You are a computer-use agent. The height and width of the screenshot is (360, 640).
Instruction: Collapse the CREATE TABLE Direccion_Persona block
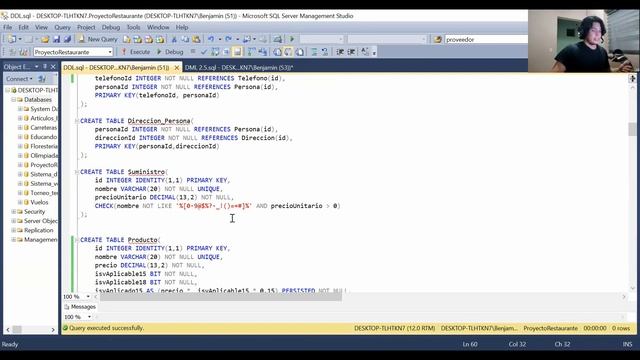pyautogui.click(x=77, y=121)
